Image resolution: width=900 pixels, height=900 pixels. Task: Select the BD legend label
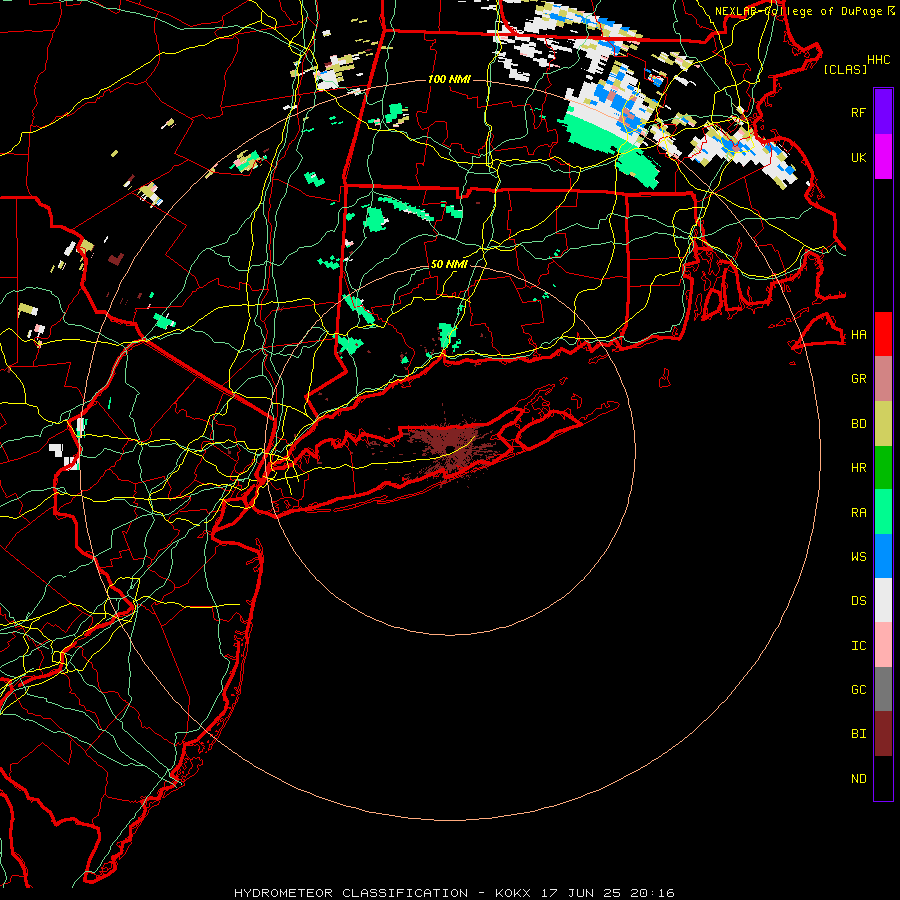pos(858,424)
